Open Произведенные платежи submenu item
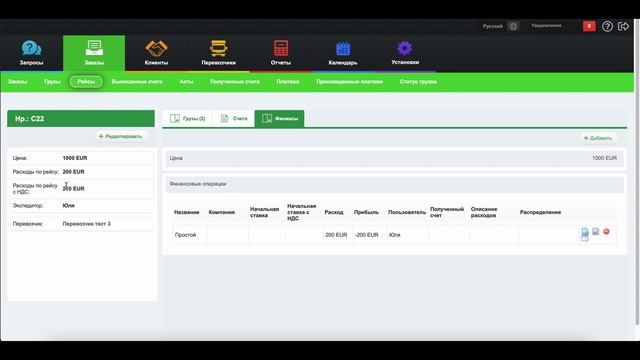Screen dimensions: 640x360 349,82
